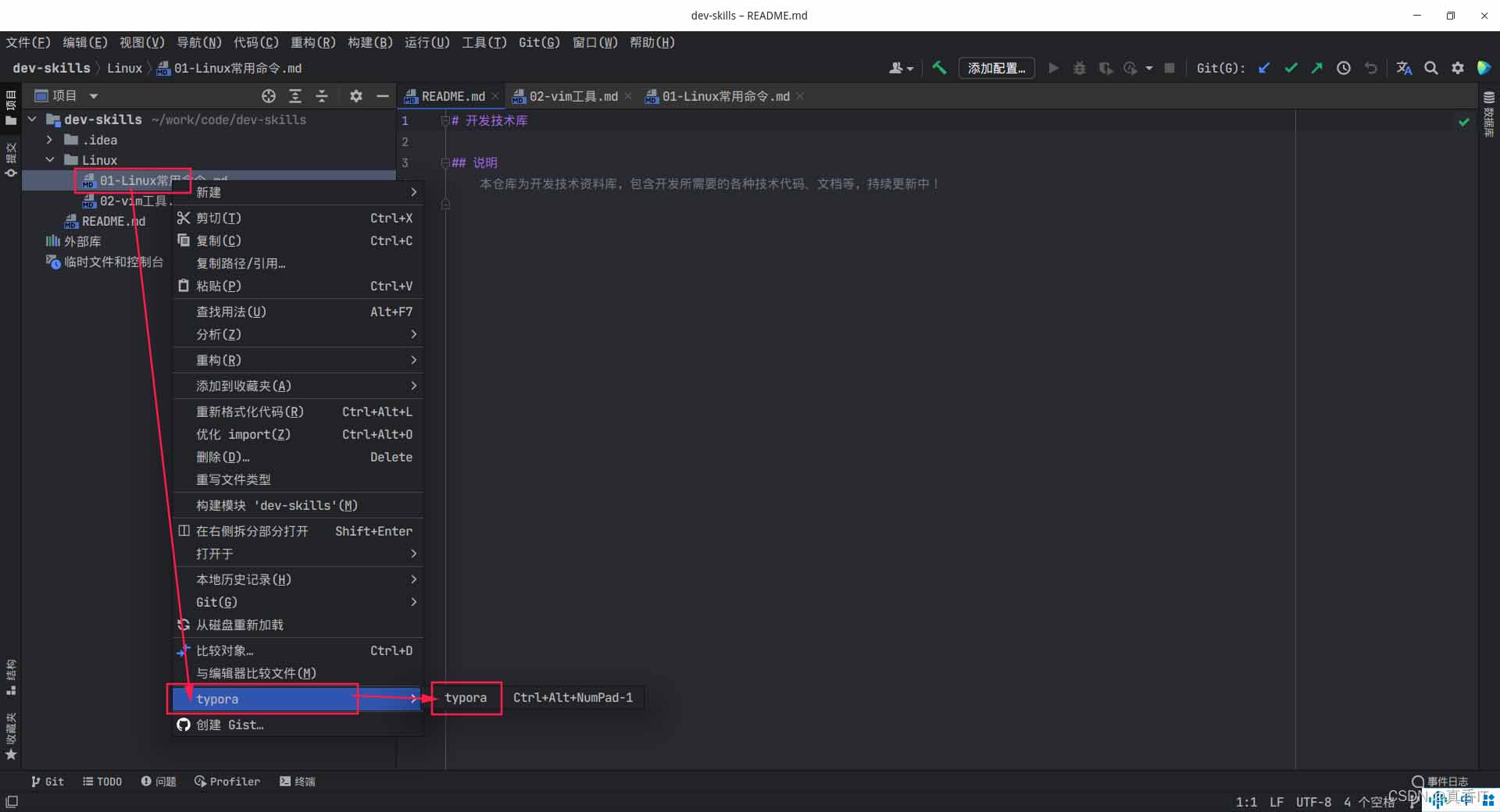The image size is (1500, 812).
Task: Expand the 重构(R) context submenu
Action: 298,360
